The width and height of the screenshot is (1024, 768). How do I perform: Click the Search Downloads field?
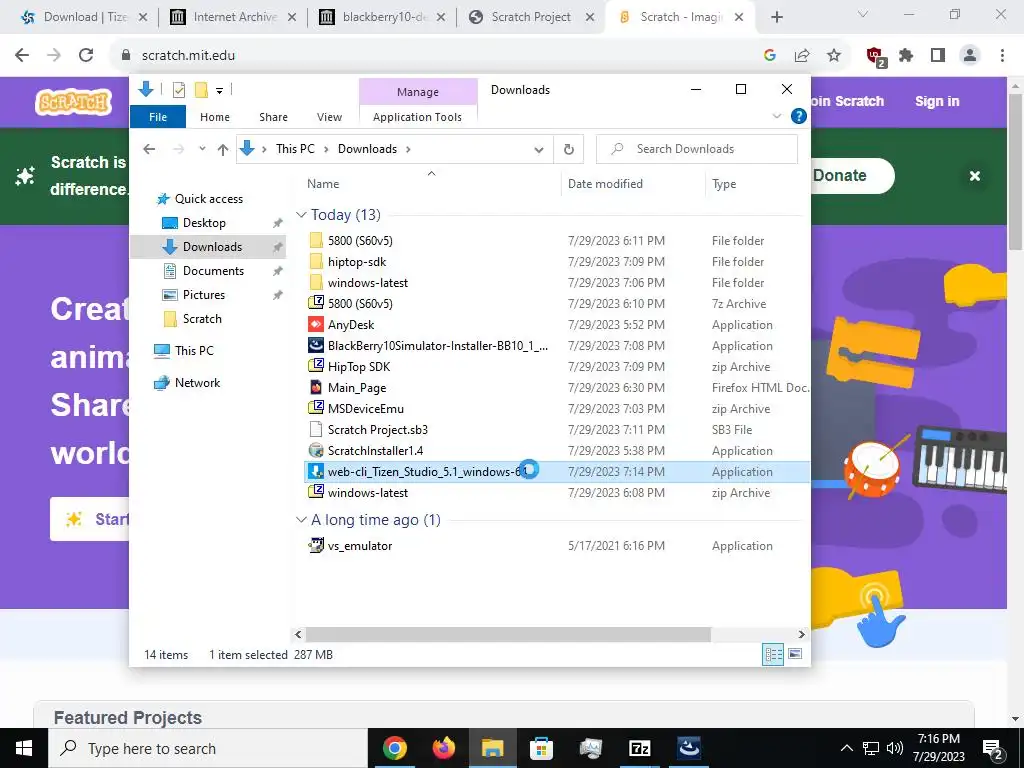pyautogui.click(x=697, y=149)
